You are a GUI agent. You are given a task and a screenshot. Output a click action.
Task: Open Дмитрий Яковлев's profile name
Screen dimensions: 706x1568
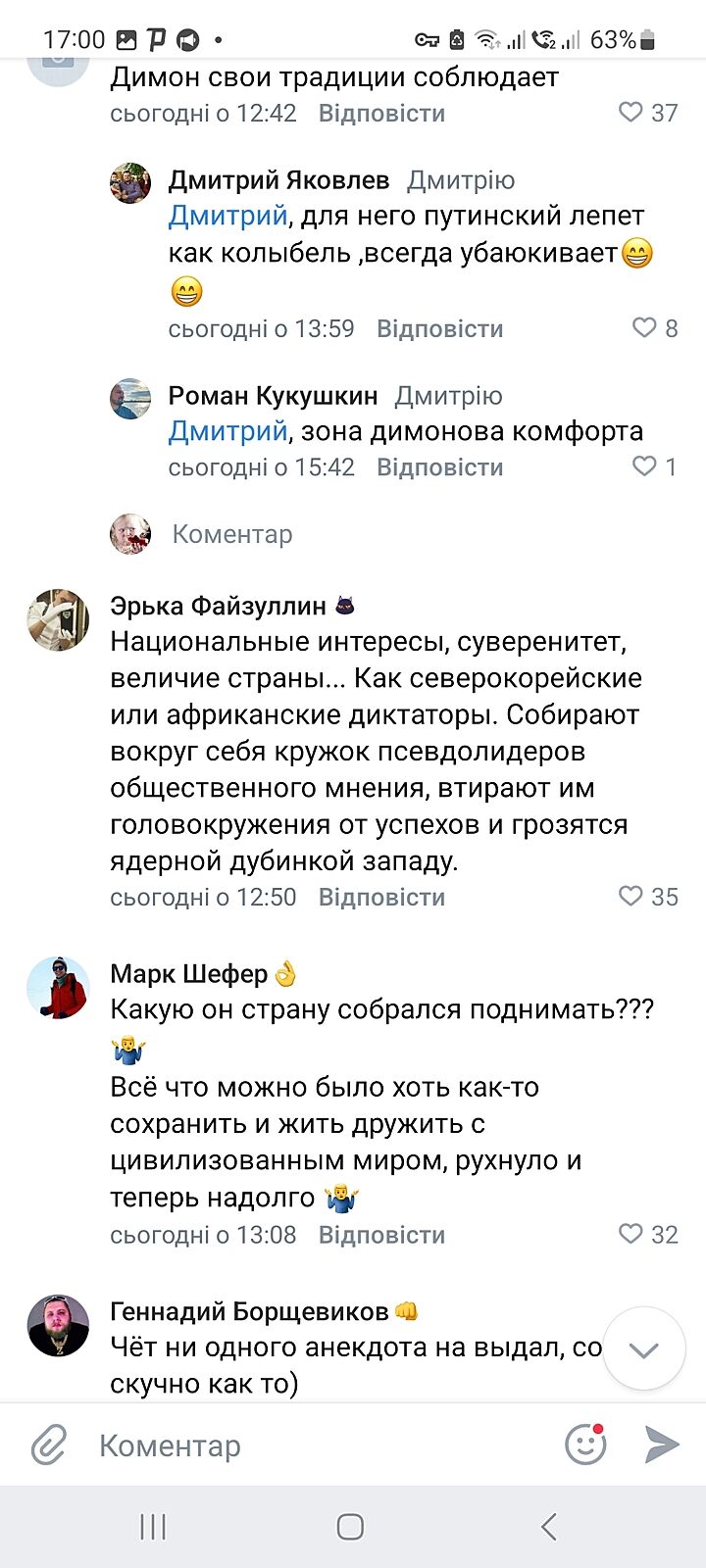[278, 180]
